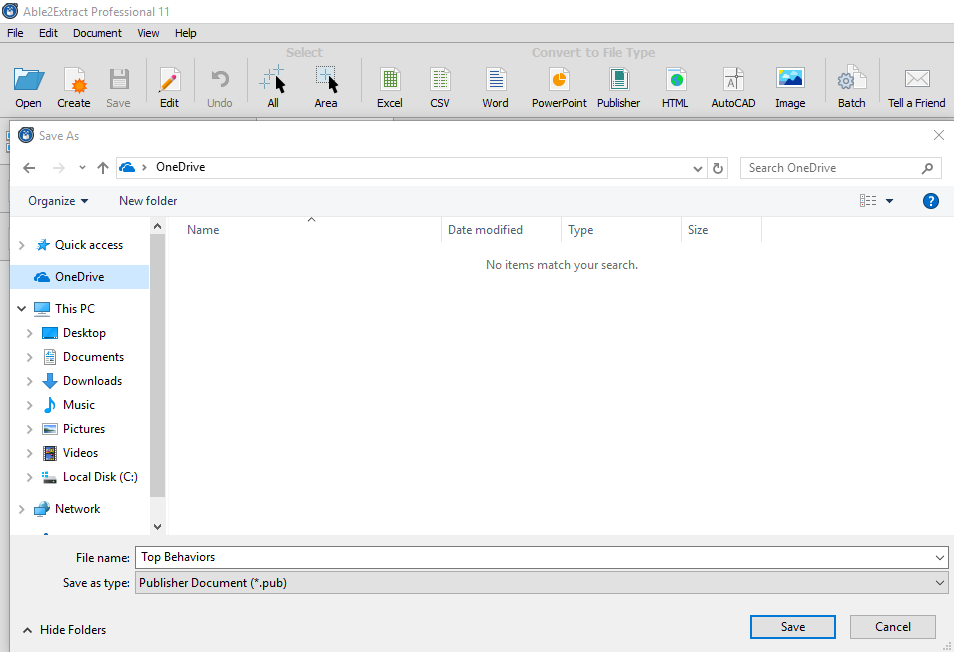This screenshot has width=954, height=652.
Task: Click the Create PDF icon
Action: coord(74,80)
